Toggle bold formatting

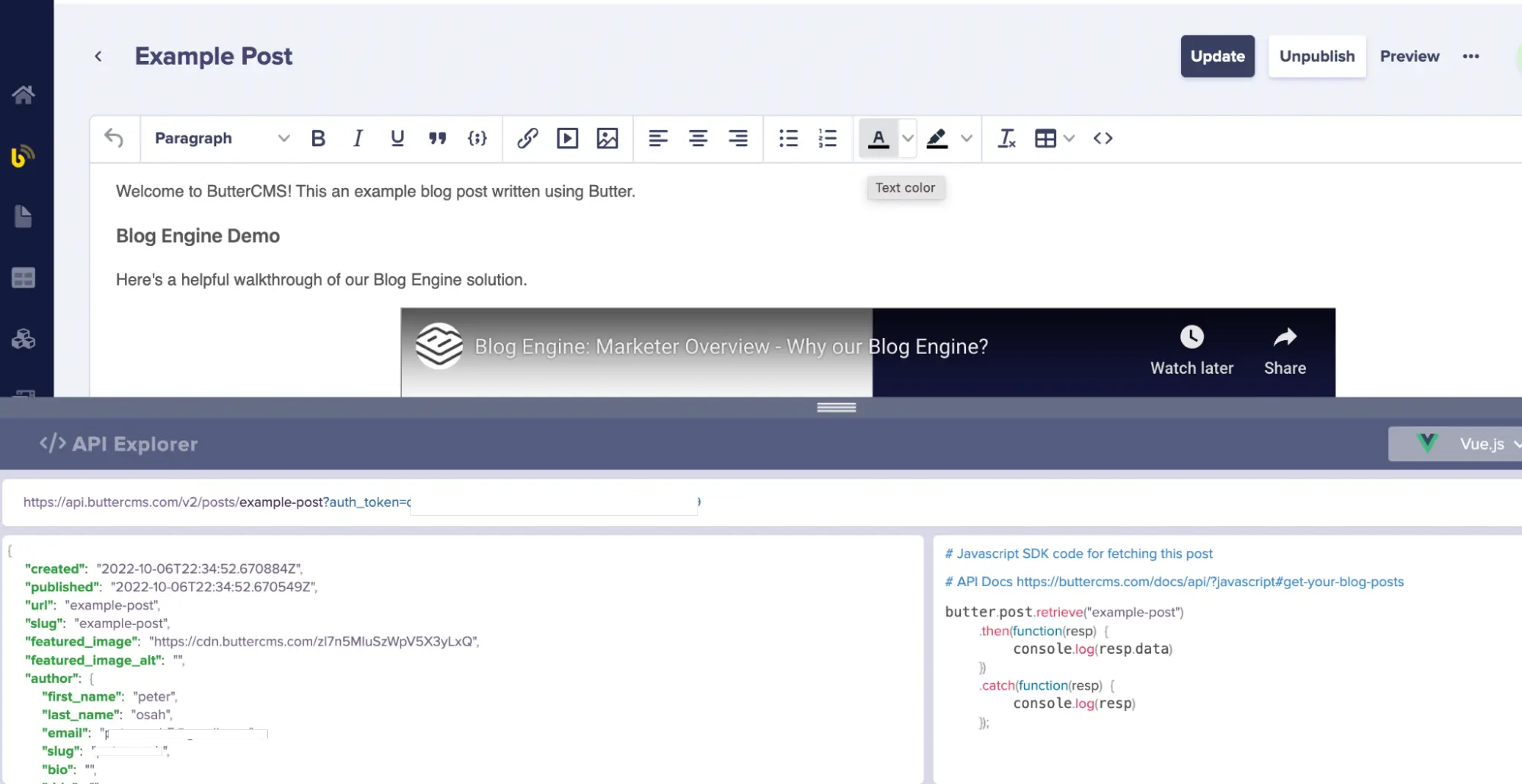coord(318,138)
